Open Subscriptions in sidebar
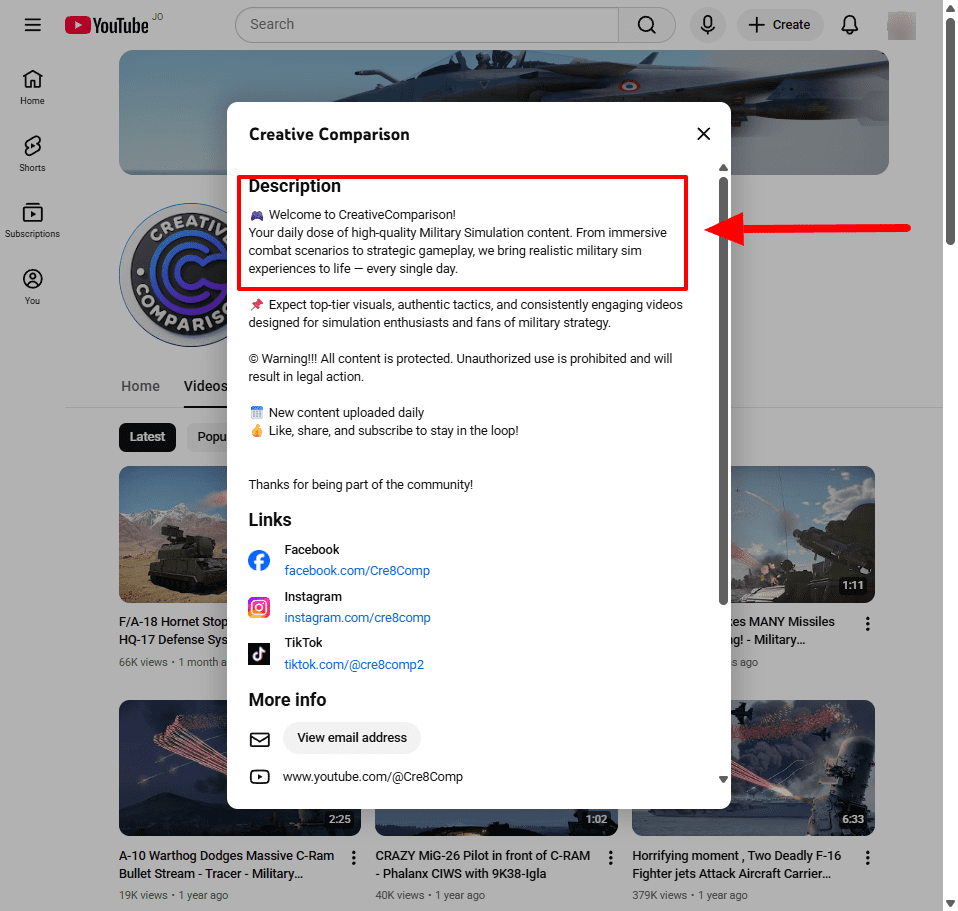The image size is (958, 911). point(32,220)
